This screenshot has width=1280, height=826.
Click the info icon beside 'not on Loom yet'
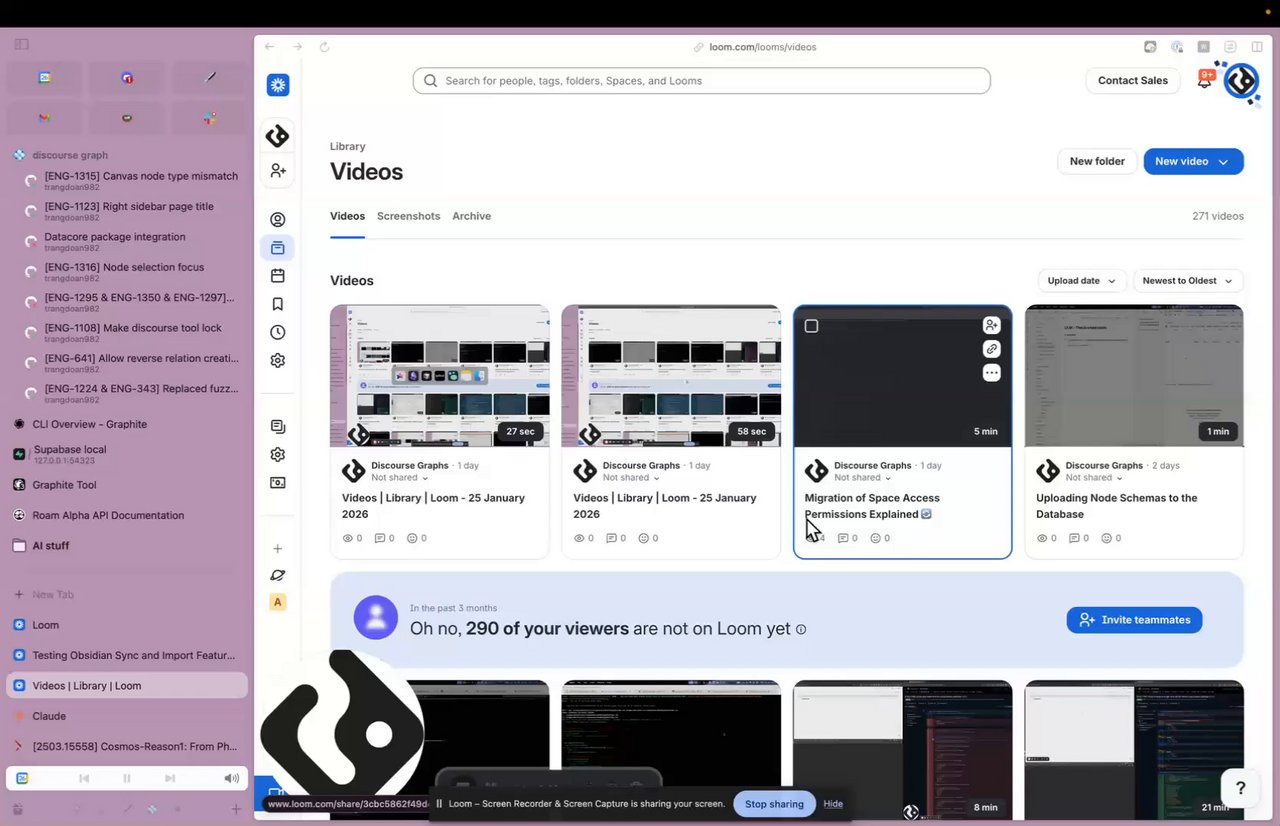tap(800, 630)
